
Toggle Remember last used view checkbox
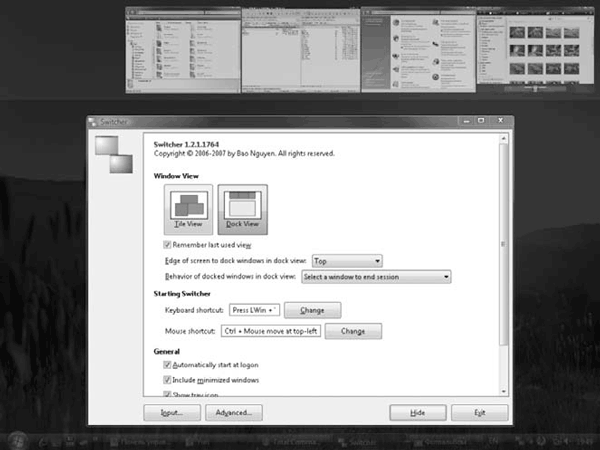(166, 244)
